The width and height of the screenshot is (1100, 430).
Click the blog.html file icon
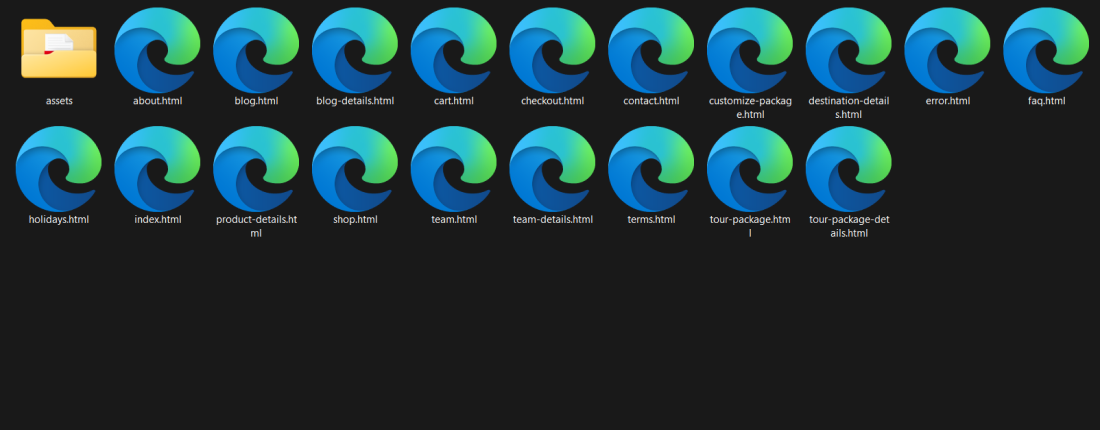(256, 51)
